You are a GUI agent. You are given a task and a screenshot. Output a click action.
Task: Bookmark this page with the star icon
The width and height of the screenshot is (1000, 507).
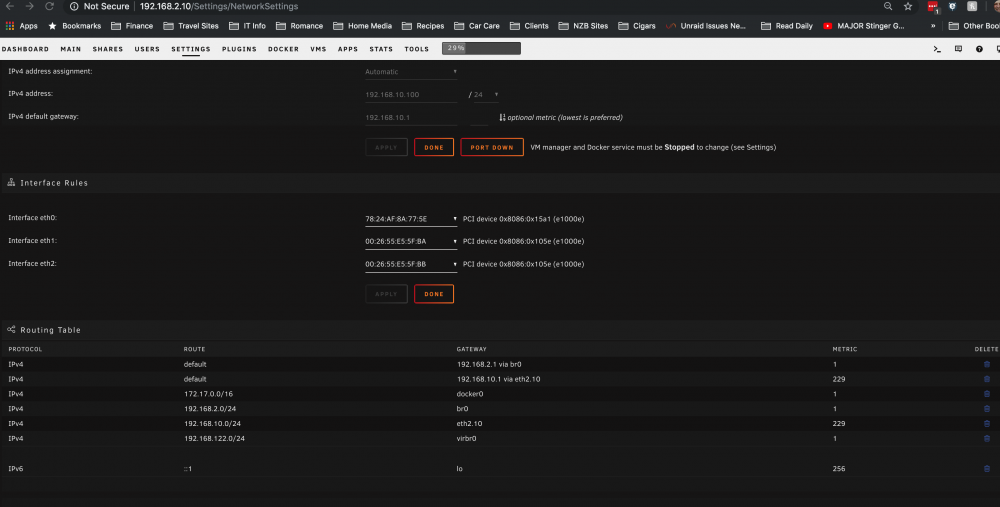908,6
